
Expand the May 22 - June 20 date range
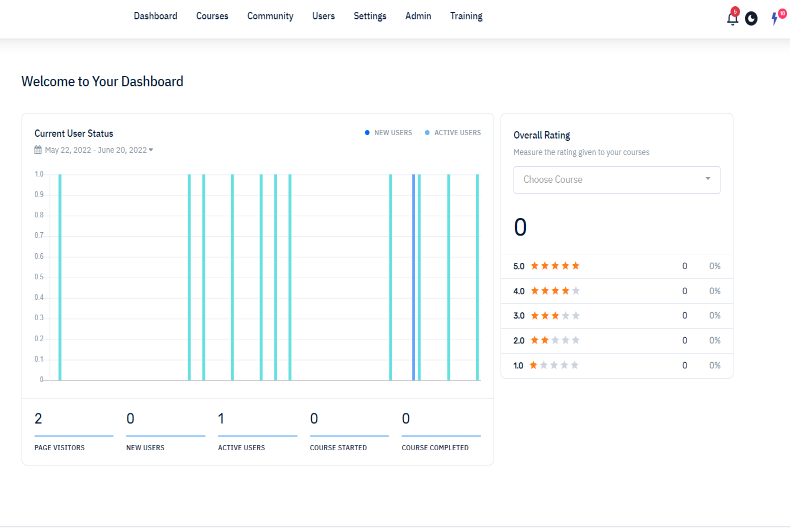coord(97,150)
